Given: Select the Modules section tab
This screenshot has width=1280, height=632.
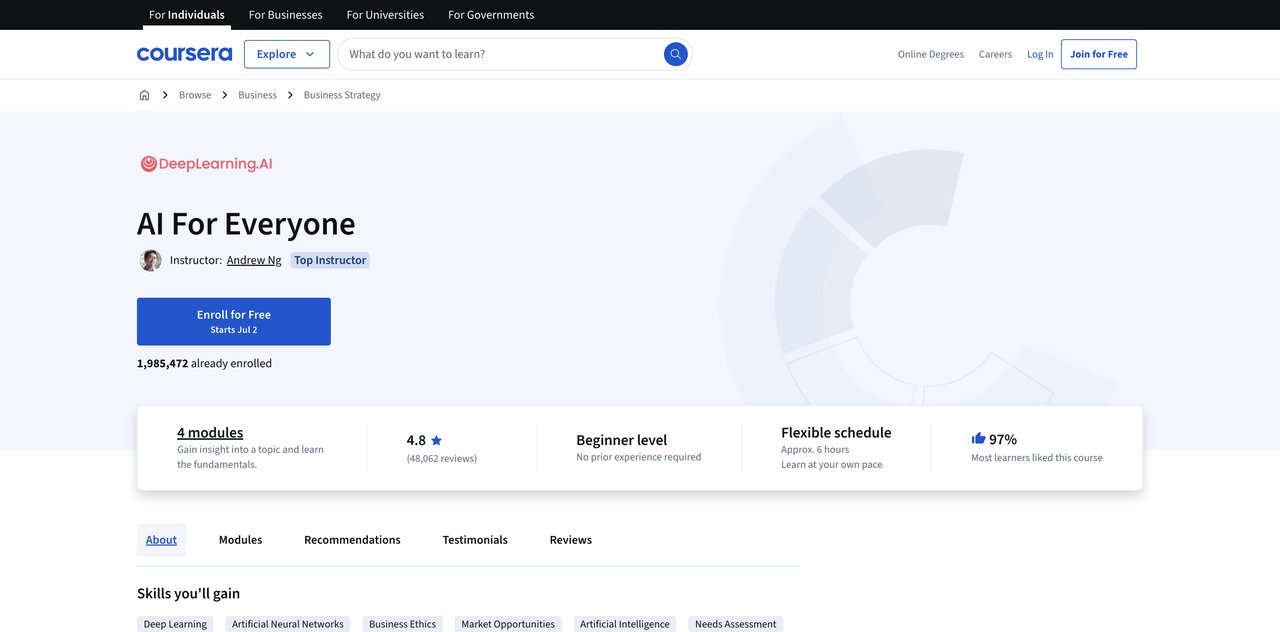Looking at the screenshot, I should tap(240, 540).
